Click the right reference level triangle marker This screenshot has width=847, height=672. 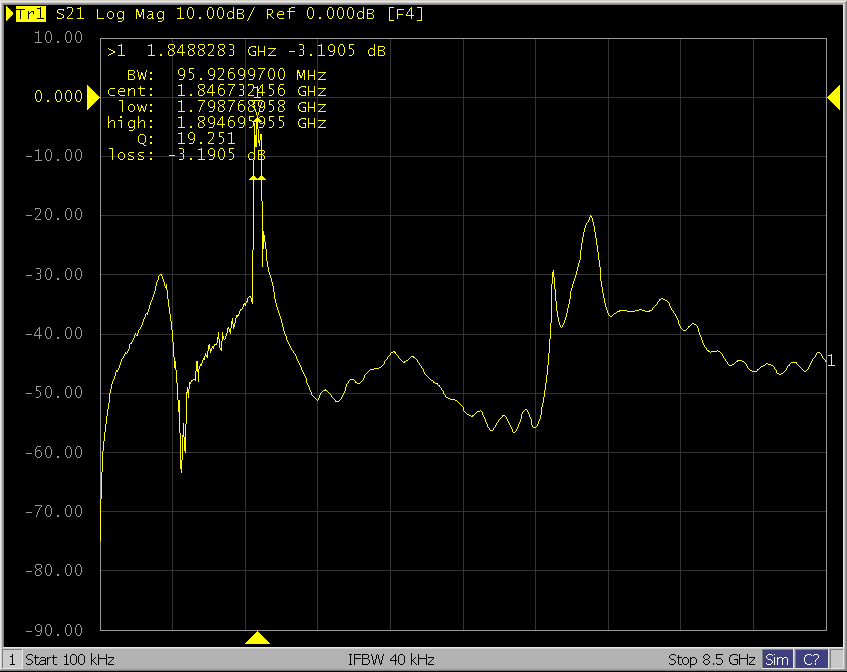pos(833,96)
